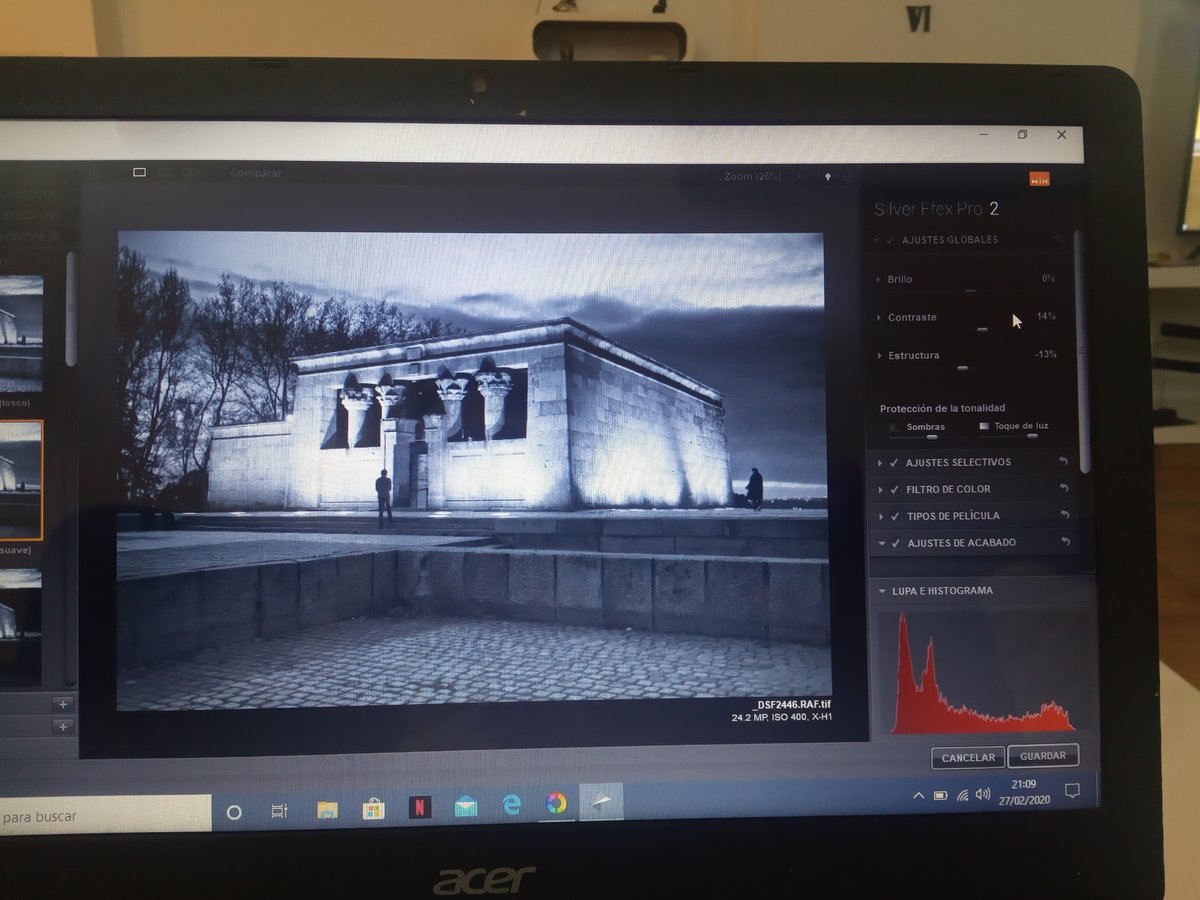Reset Tipos de Película with its undo arrow

pyautogui.click(x=1064, y=515)
